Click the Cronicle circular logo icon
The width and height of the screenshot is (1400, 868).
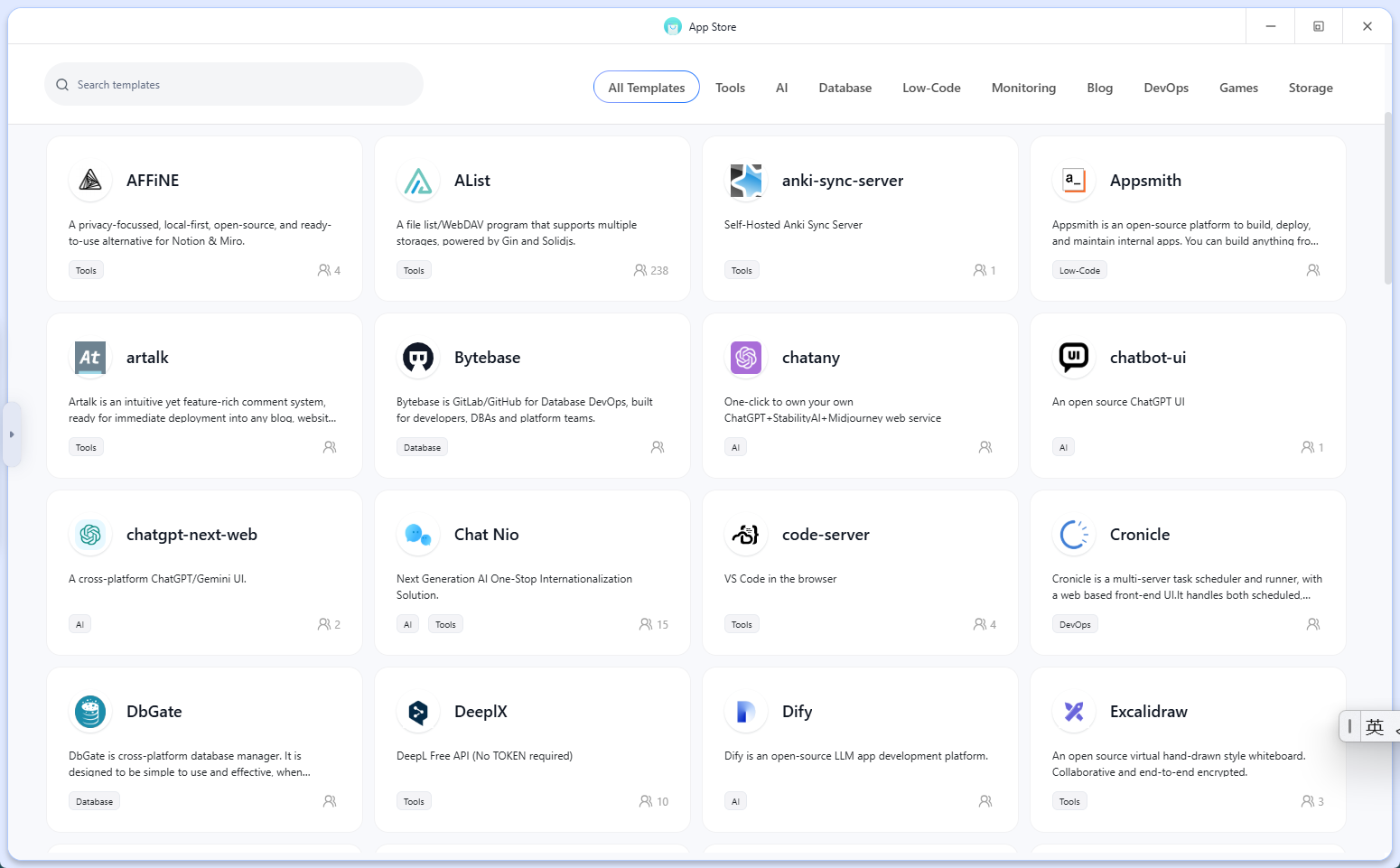coord(1074,535)
